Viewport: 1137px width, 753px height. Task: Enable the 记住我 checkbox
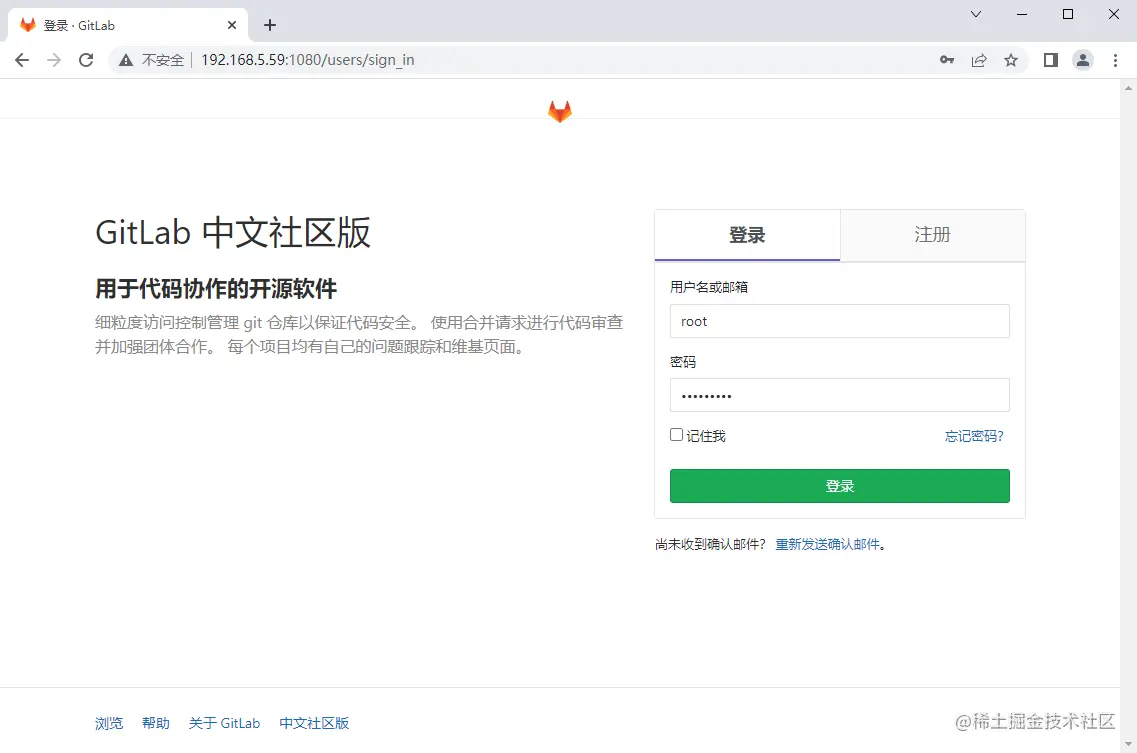pos(677,435)
